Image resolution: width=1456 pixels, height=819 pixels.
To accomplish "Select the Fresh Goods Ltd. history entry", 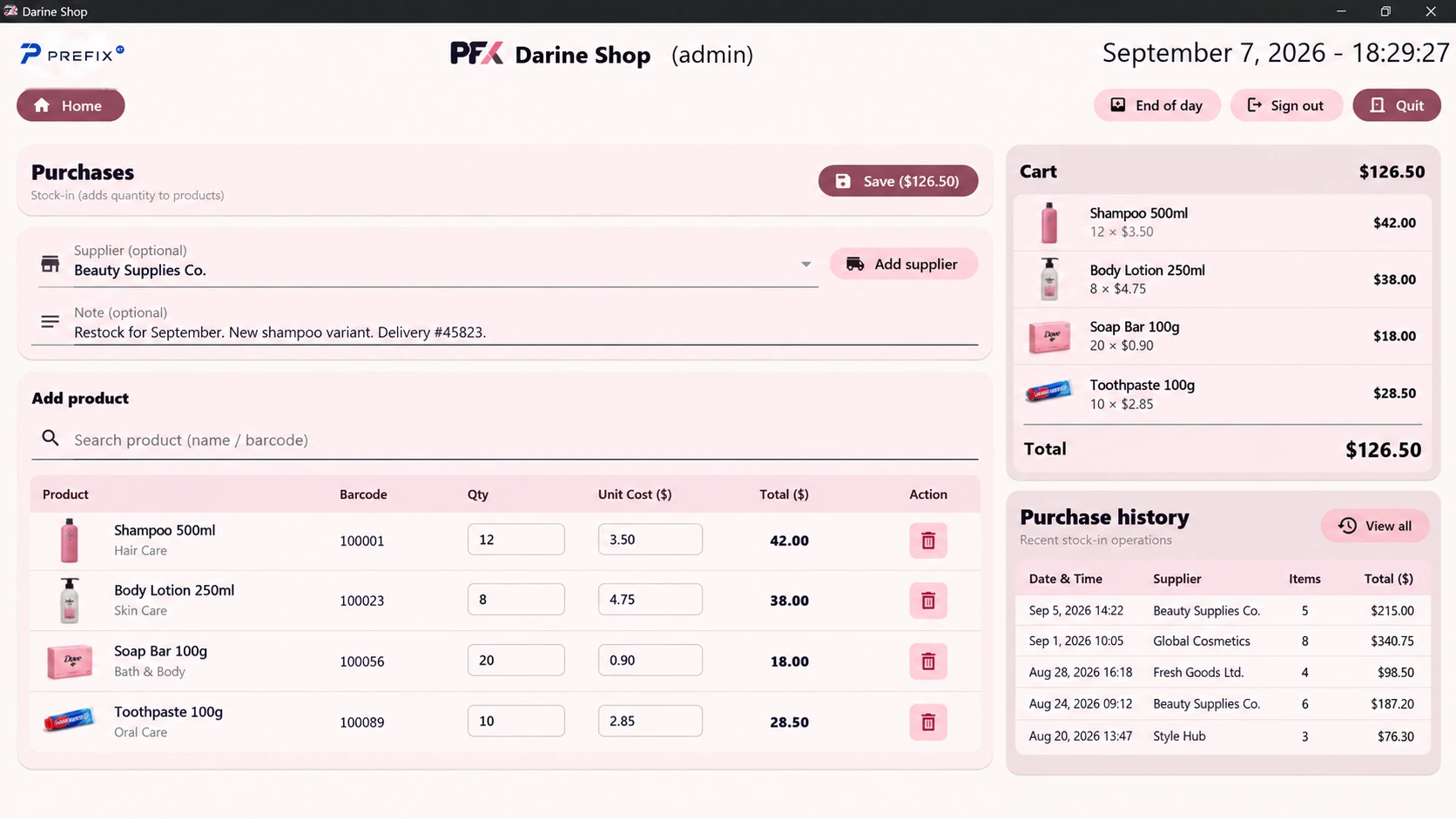I will [1222, 672].
